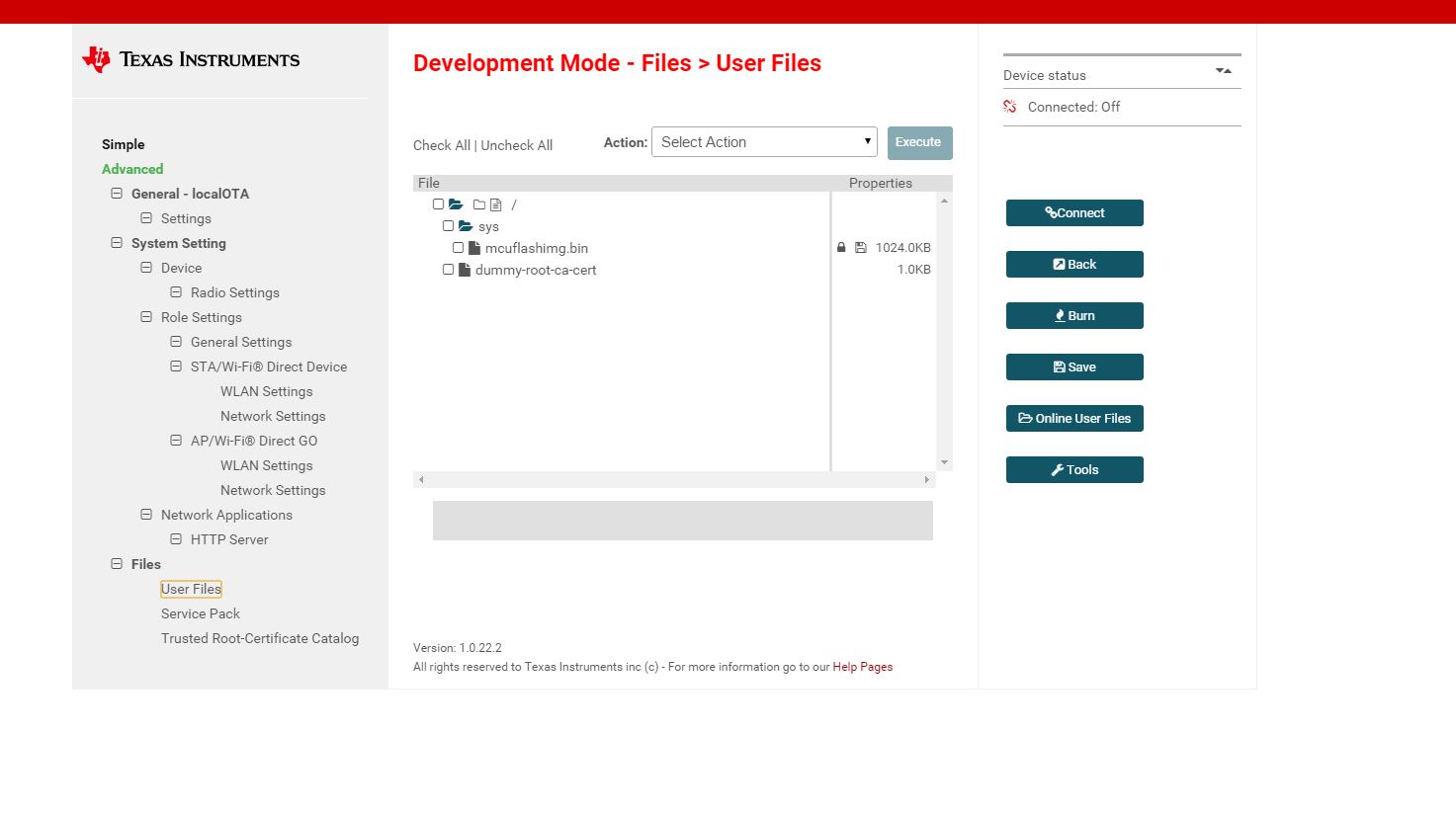Click the new folder icon in root row
Image resolution: width=1456 pixels, height=815 pixels.
pyautogui.click(x=479, y=204)
